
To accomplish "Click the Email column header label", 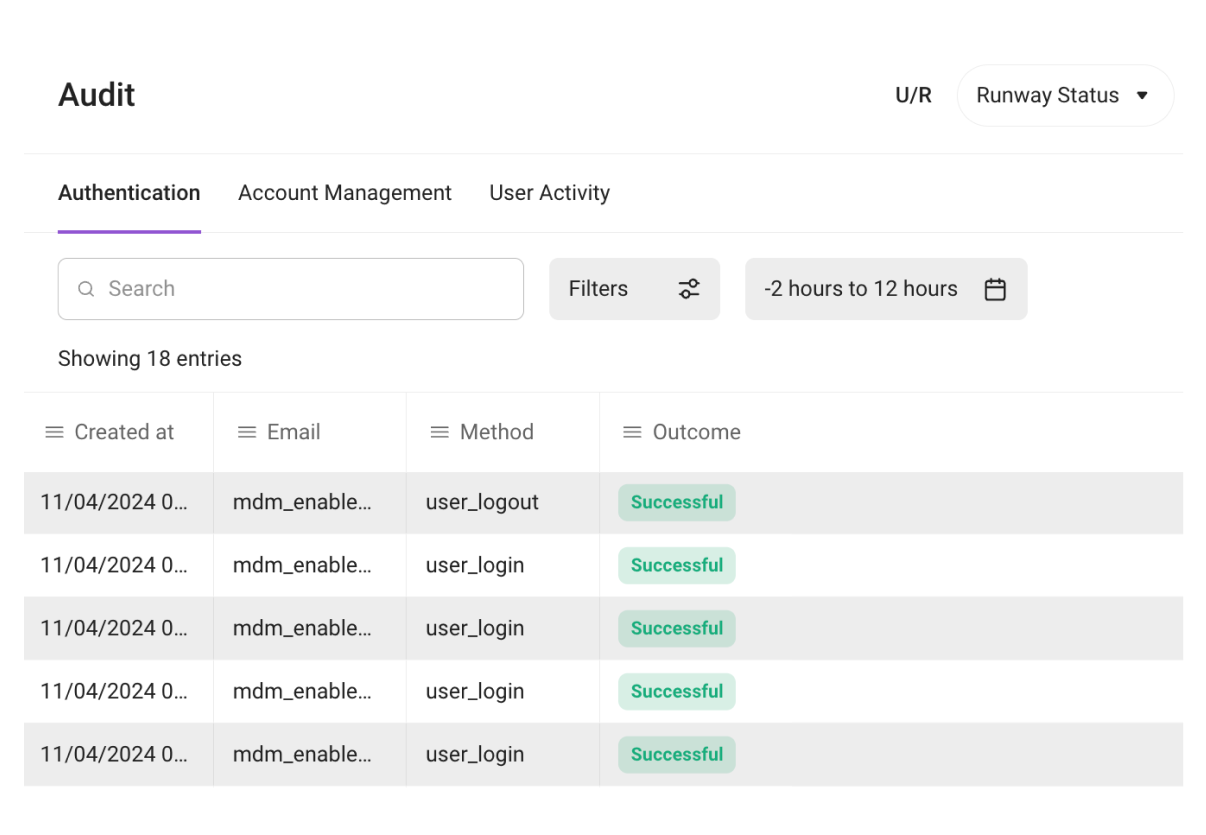I will 293,432.
